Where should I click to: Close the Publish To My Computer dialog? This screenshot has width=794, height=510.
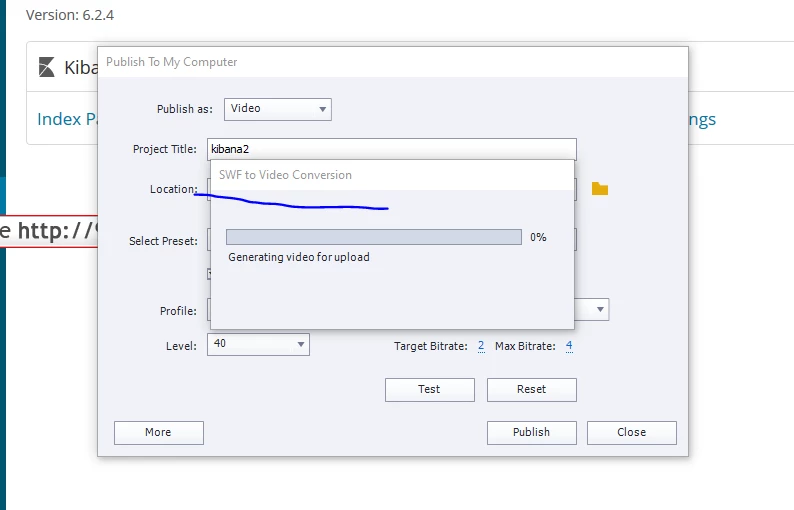pos(631,433)
